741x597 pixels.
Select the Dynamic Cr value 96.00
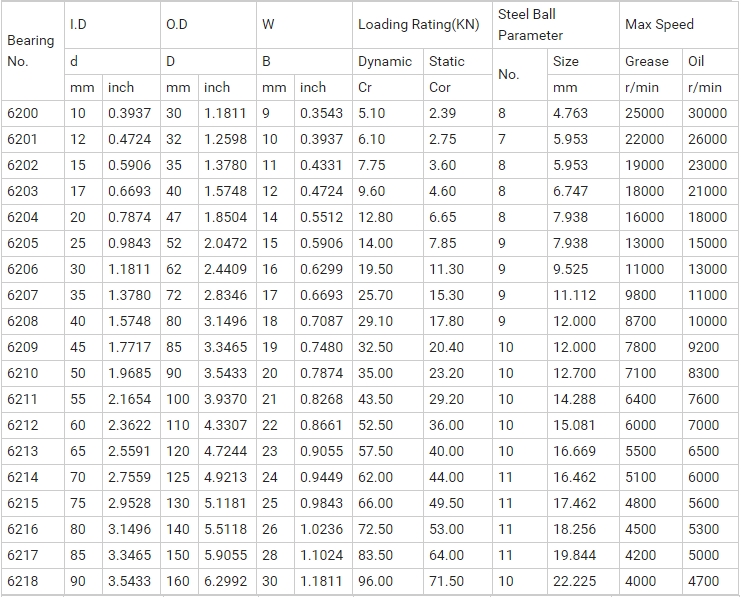(x=388, y=581)
